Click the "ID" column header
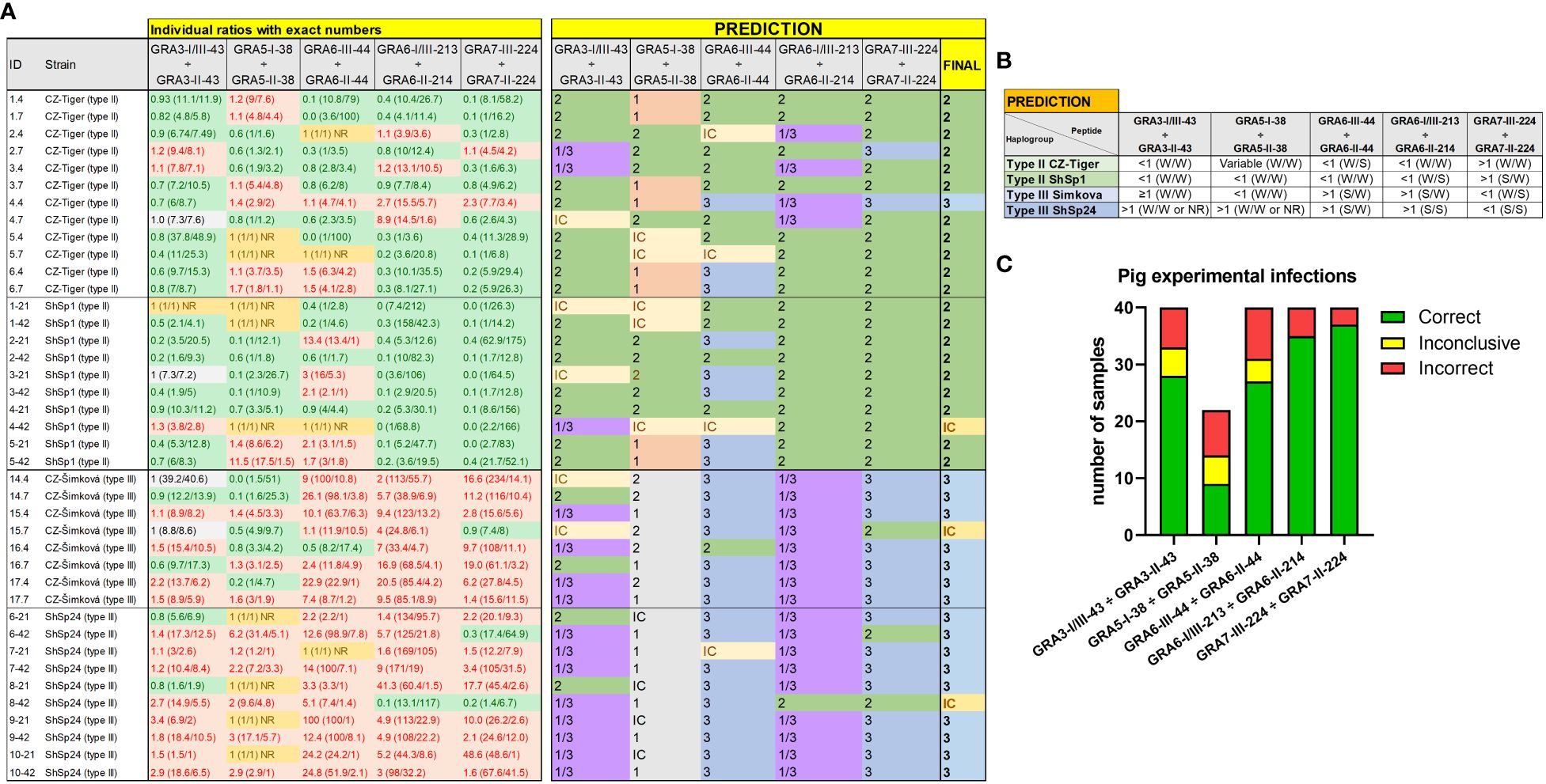This screenshot has height=784, width=1546. pos(16,65)
